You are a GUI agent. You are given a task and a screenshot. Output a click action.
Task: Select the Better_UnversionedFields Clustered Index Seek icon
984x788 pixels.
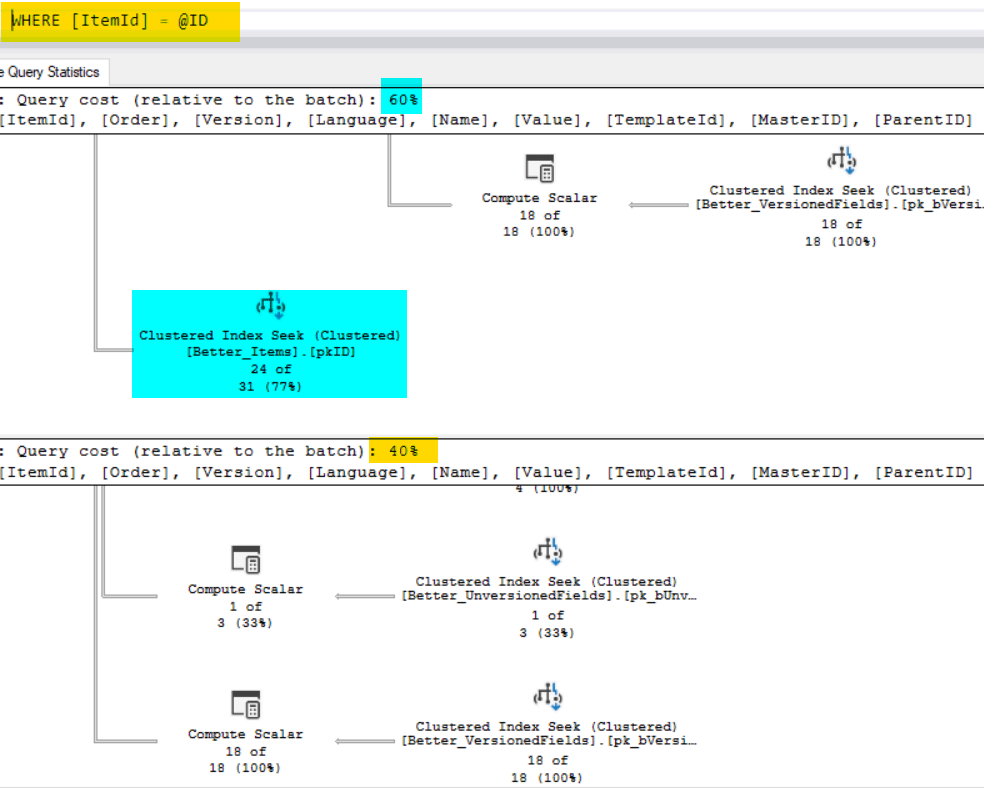click(x=547, y=552)
